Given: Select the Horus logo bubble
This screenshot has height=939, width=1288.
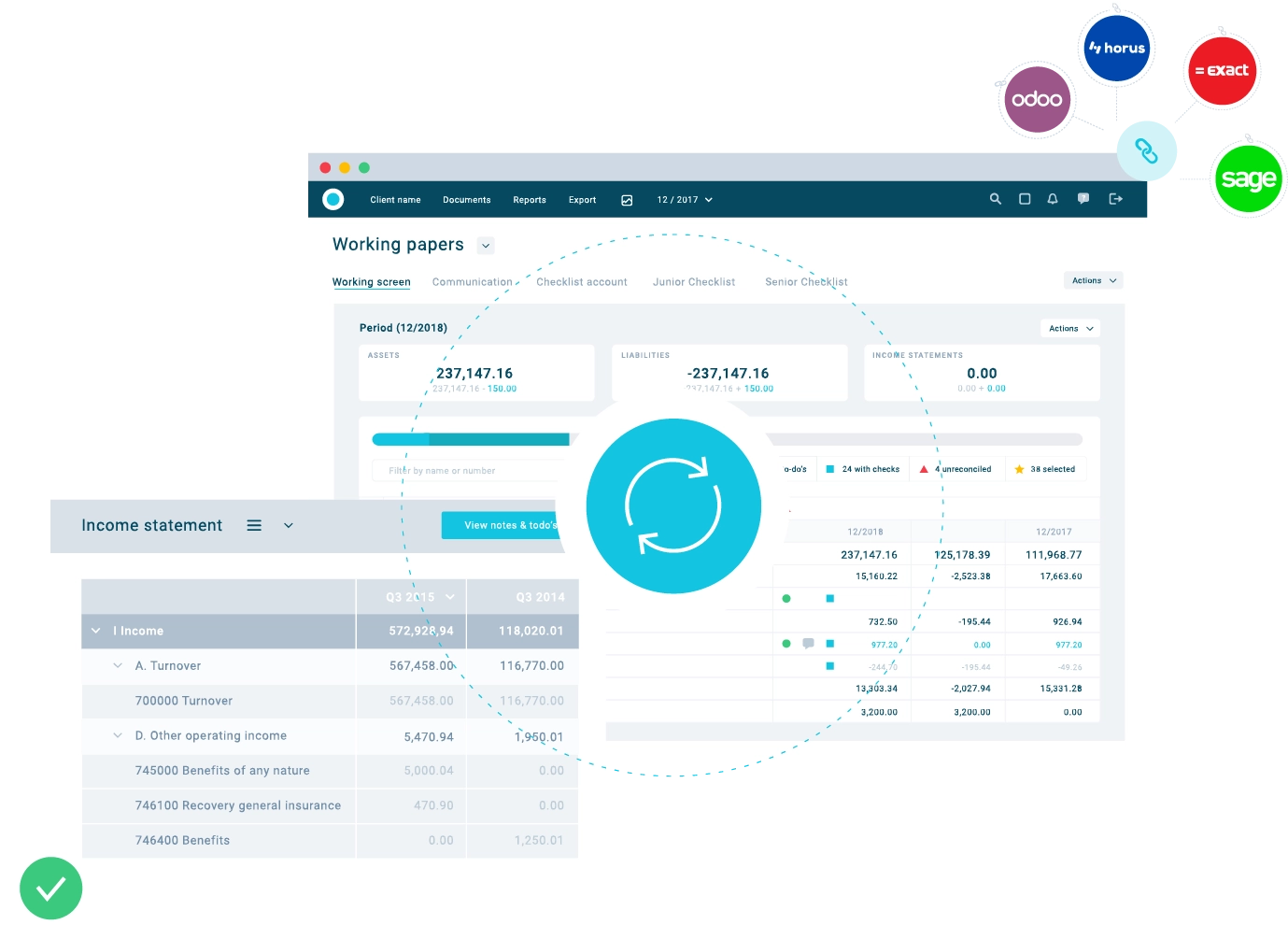Looking at the screenshot, I should point(1117,48).
